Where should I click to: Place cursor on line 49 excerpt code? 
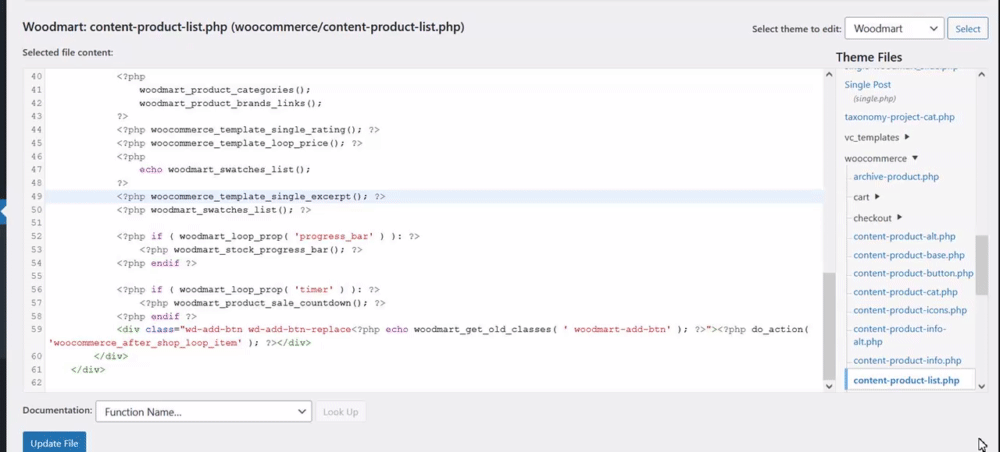[250, 197]
